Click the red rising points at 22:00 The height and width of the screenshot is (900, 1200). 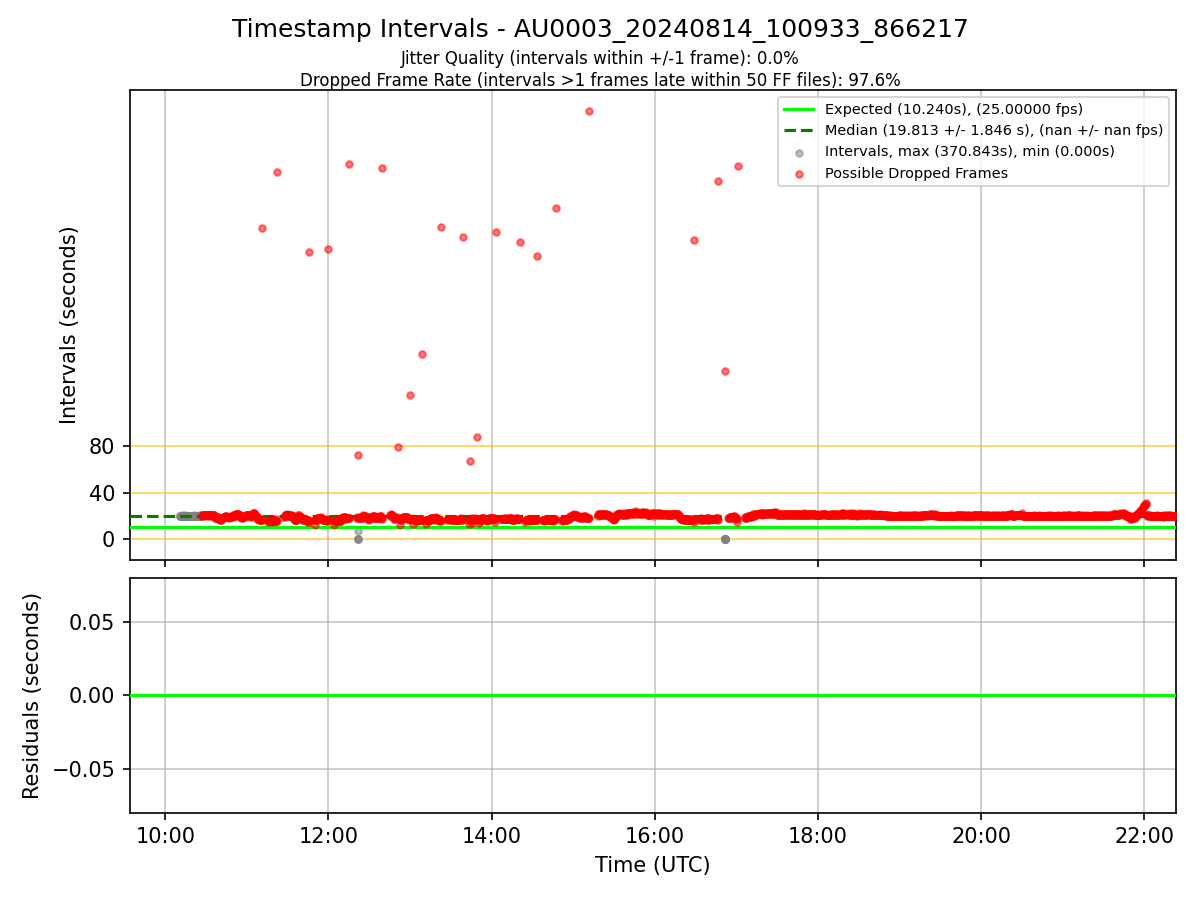pos(1143,507)
